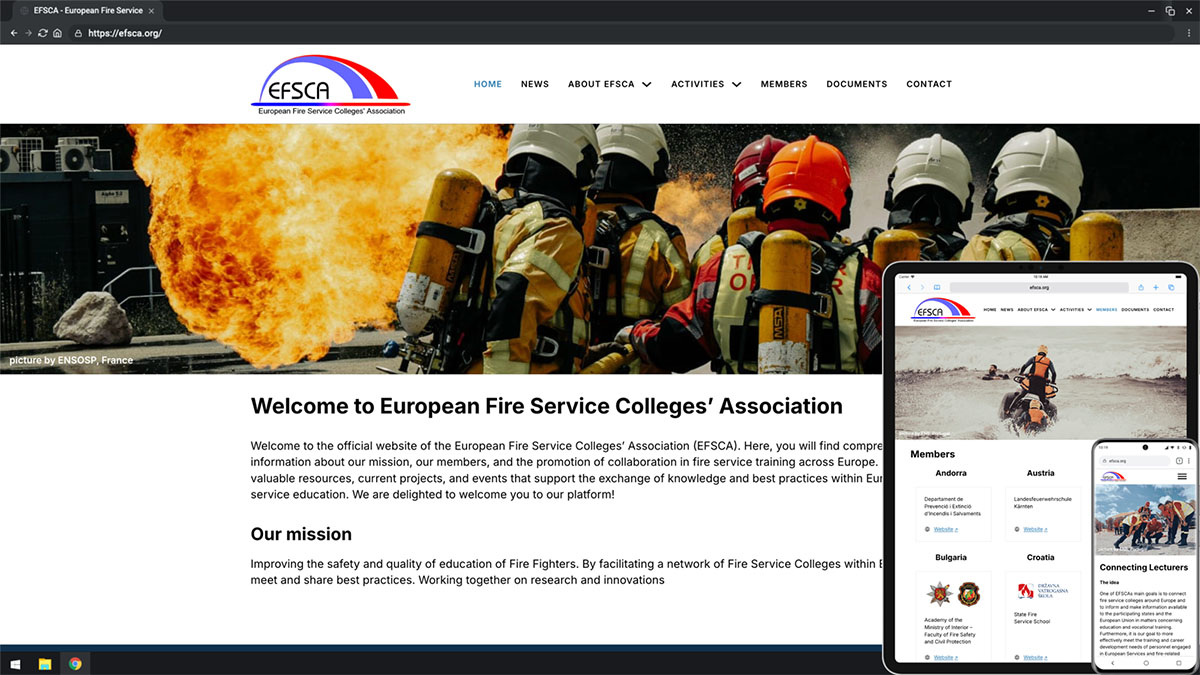
Task: Open Bulgaria's Website link in tablet preview
Action: click(945, 657)
